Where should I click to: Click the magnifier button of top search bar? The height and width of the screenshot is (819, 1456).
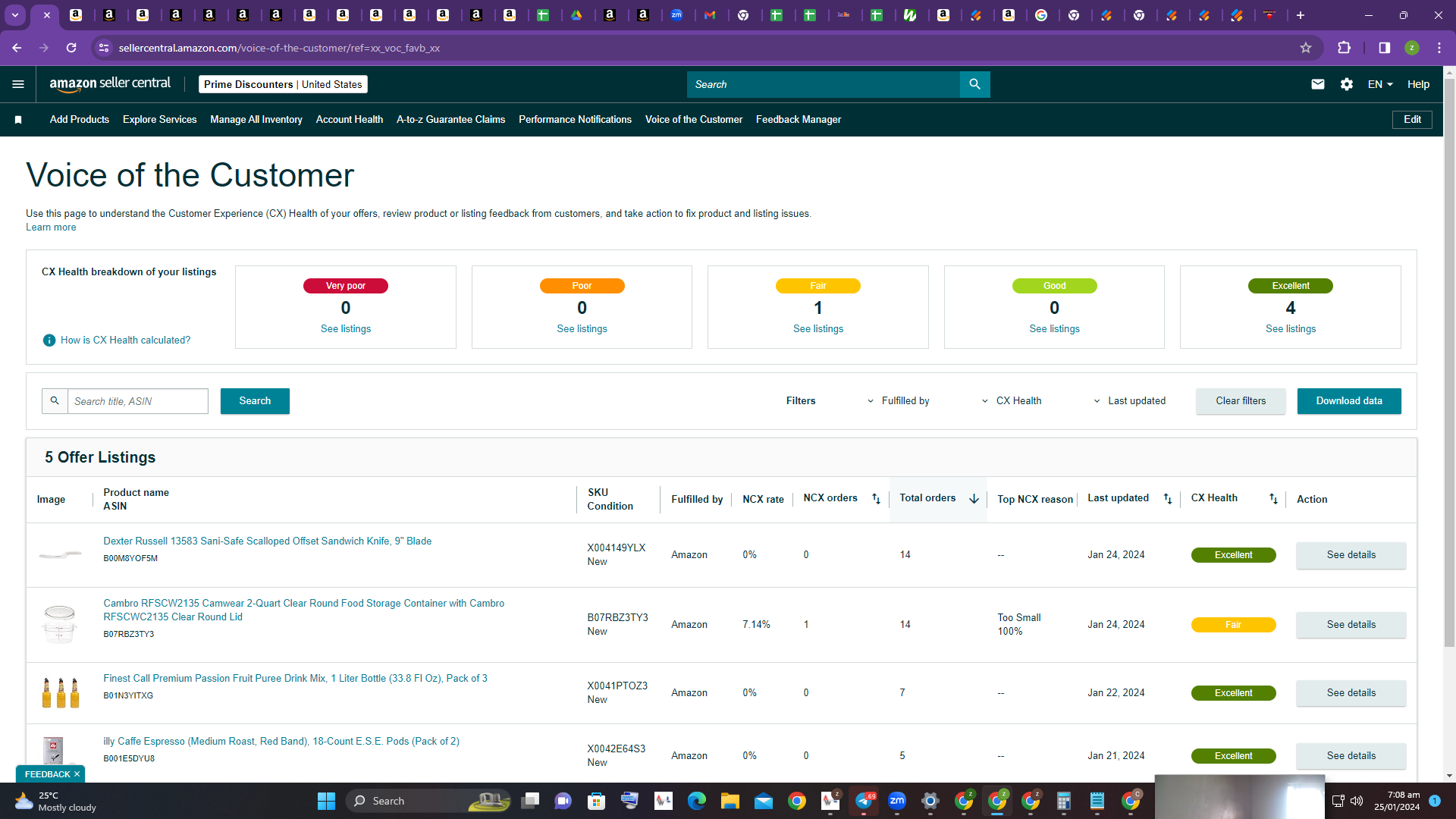pos(975,84)
